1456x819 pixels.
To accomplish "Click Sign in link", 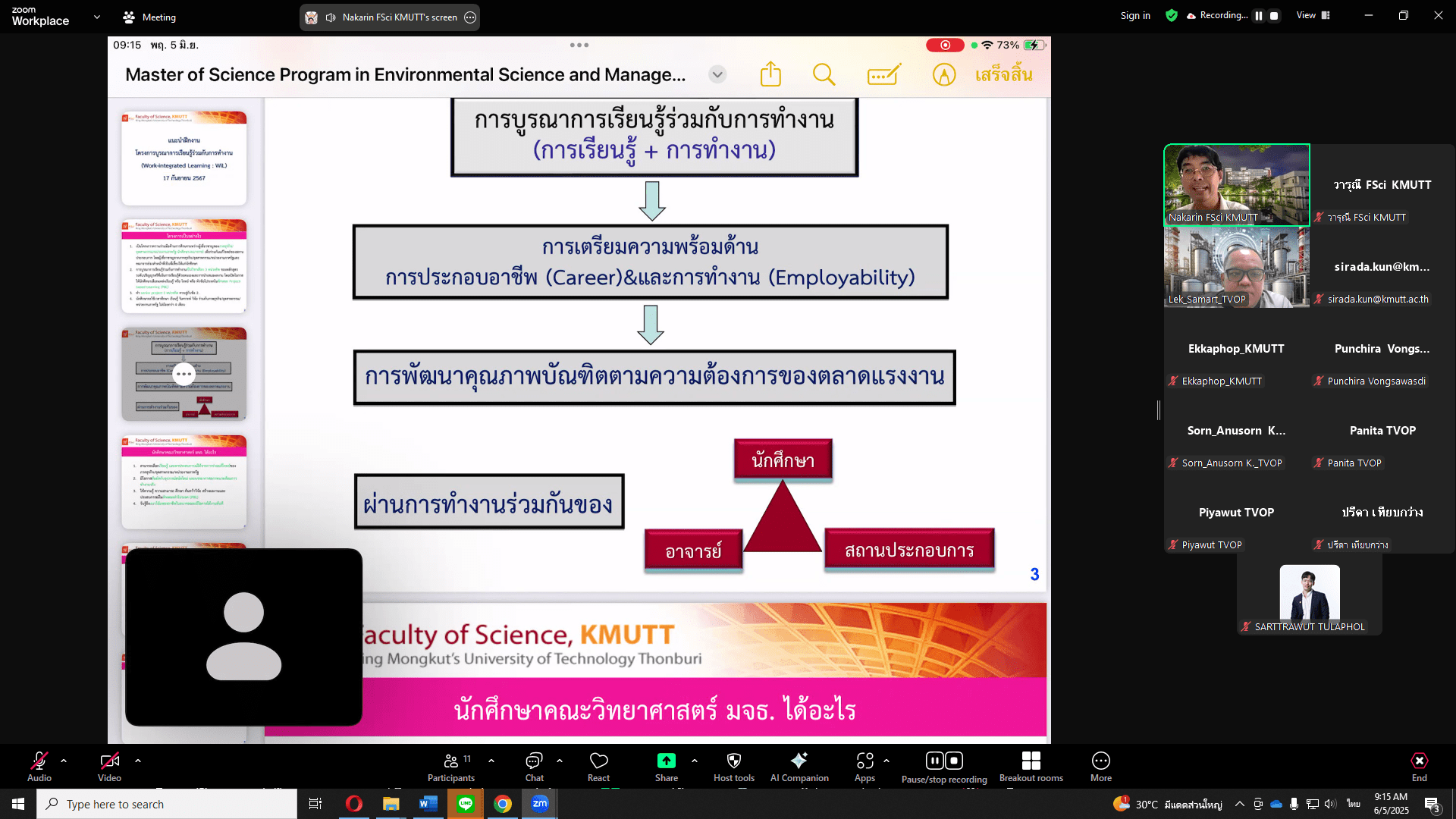I will pos(1135,16).
